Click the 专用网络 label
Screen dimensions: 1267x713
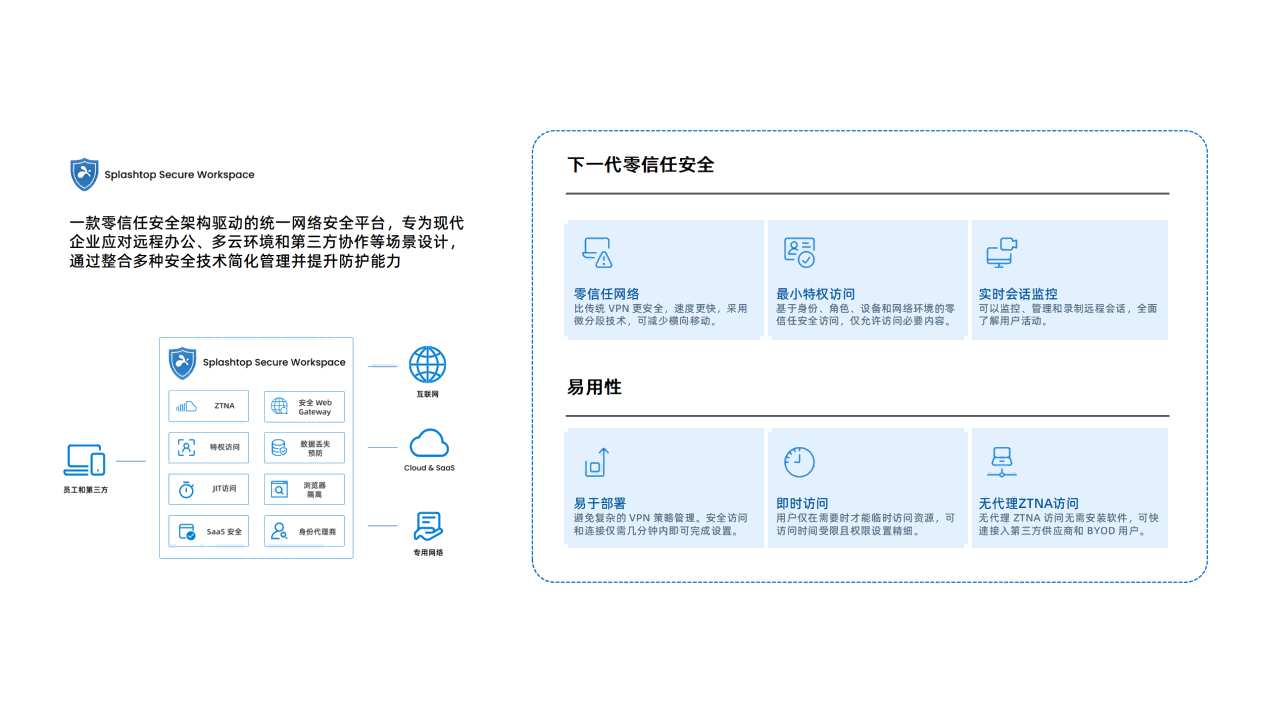(x=429, y=552)
